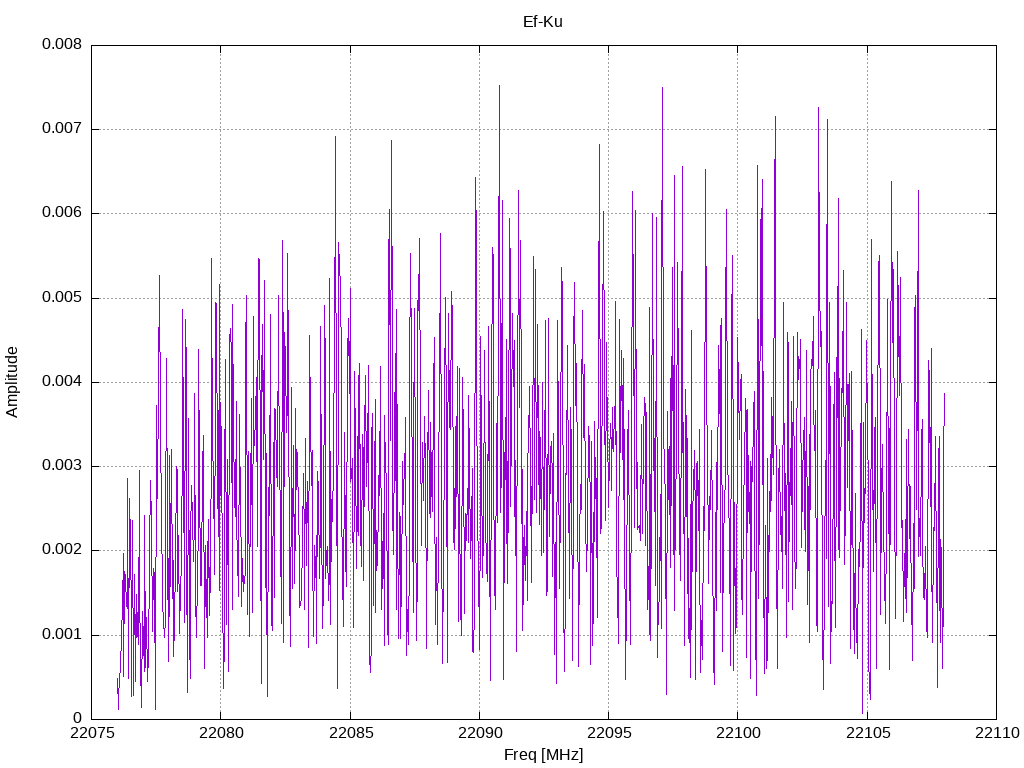Click the 22110 x-axis tick label
This screenshot has height=768, width=1024.
997,733
